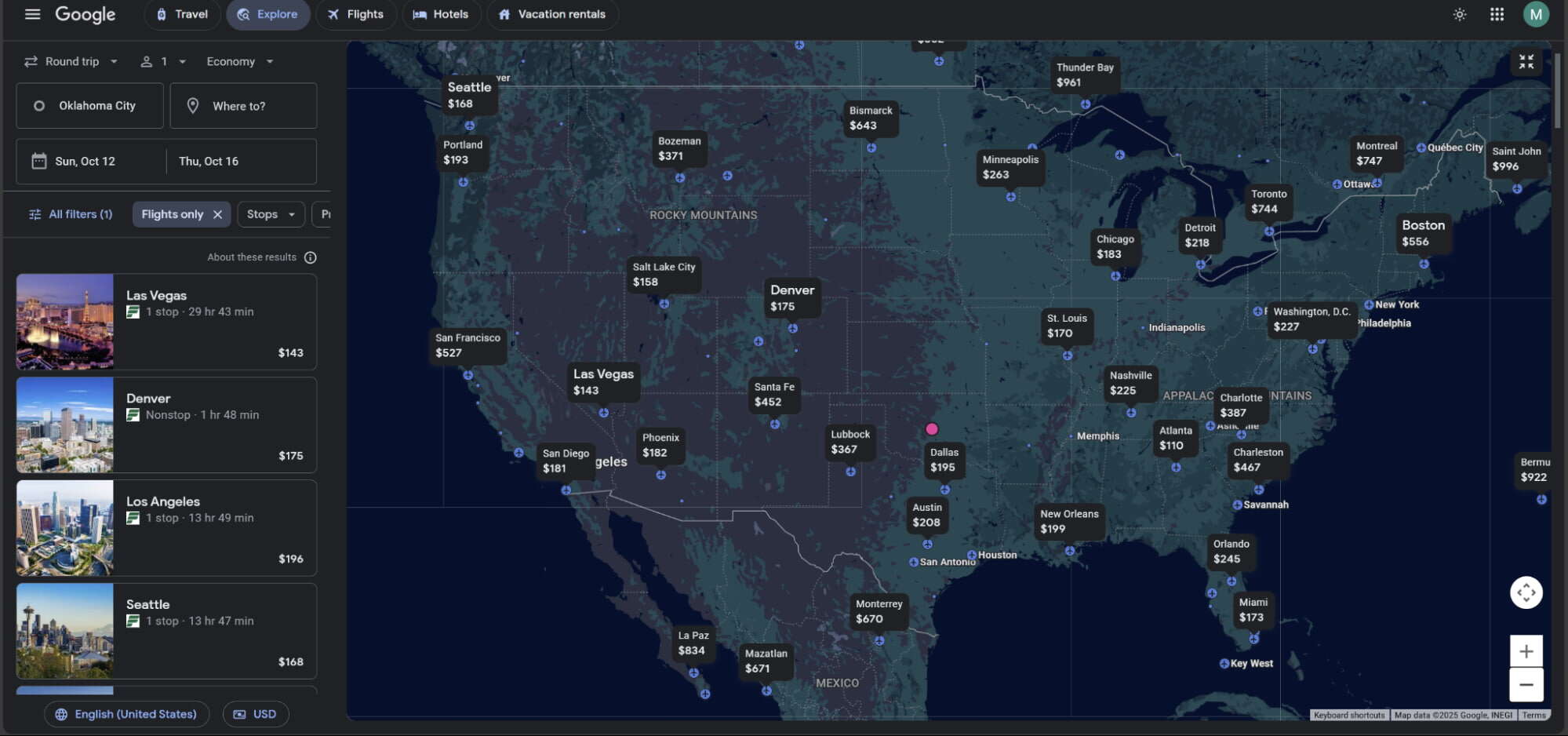Image resolution: width=1568 pixels, height=736 pixels.
Task: Expand the Stops filter dropdown
Action: click(x=271, y=213)
